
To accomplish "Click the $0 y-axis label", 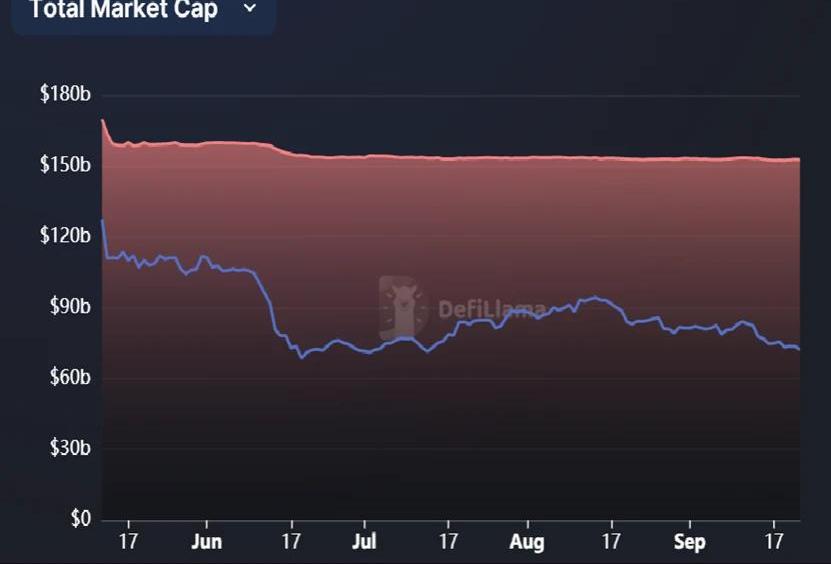I will click(78, 519).
